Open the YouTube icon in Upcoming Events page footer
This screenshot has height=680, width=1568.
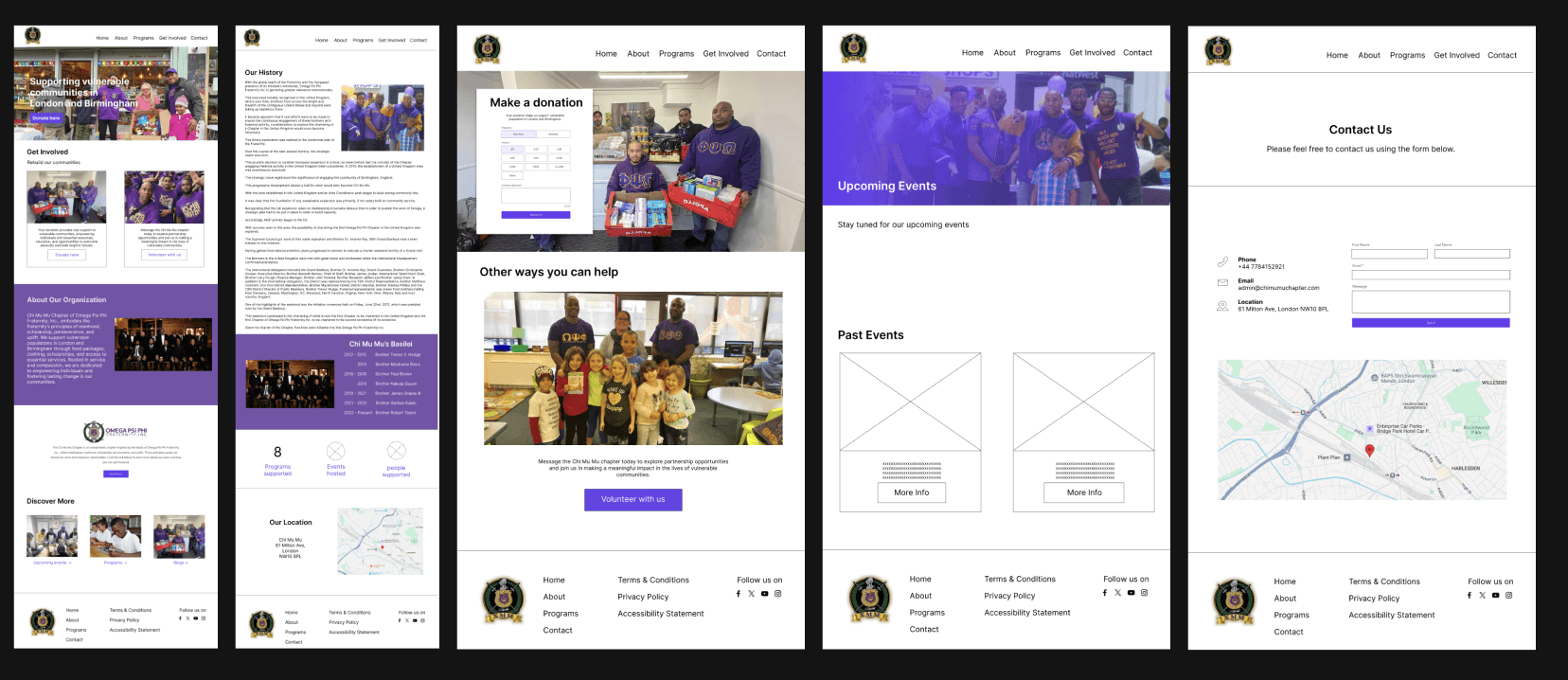click(x=1131, y=593)
